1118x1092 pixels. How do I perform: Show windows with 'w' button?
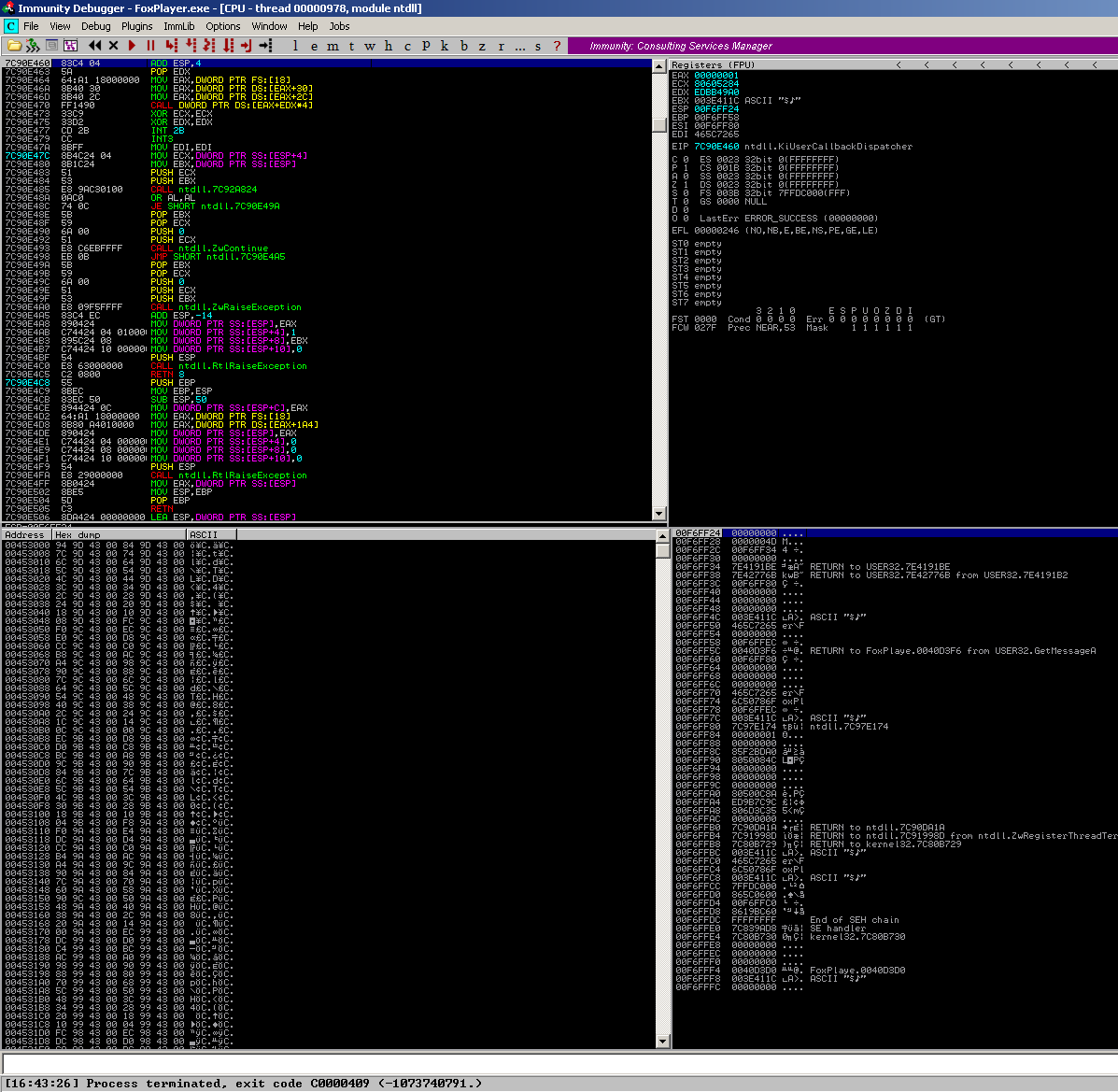[x=370, y=46]
